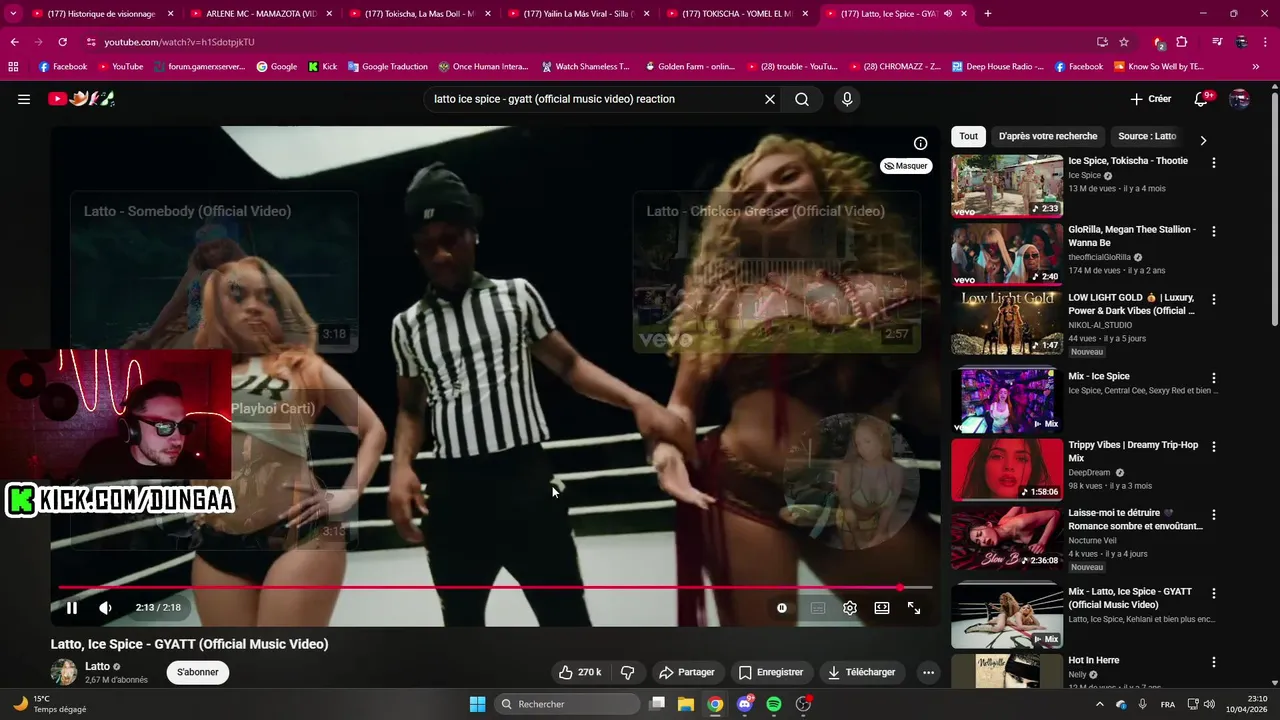Enter full screen mode
The height and width of the screenshot is (720, 1280).
tap(914, 608)
